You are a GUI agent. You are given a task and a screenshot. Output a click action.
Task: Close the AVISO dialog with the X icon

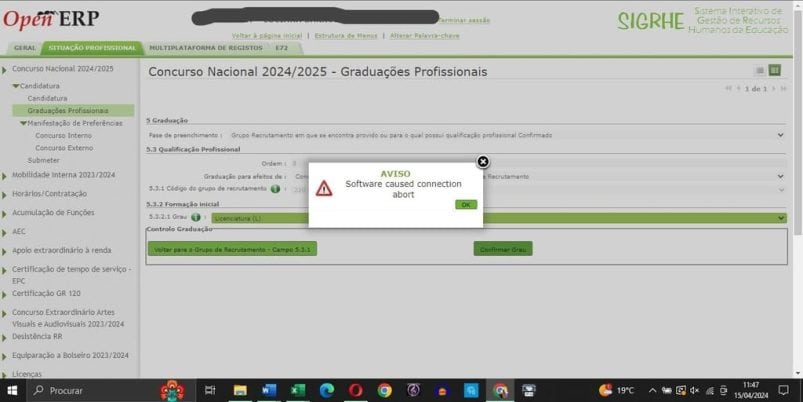tap(483, 161)
